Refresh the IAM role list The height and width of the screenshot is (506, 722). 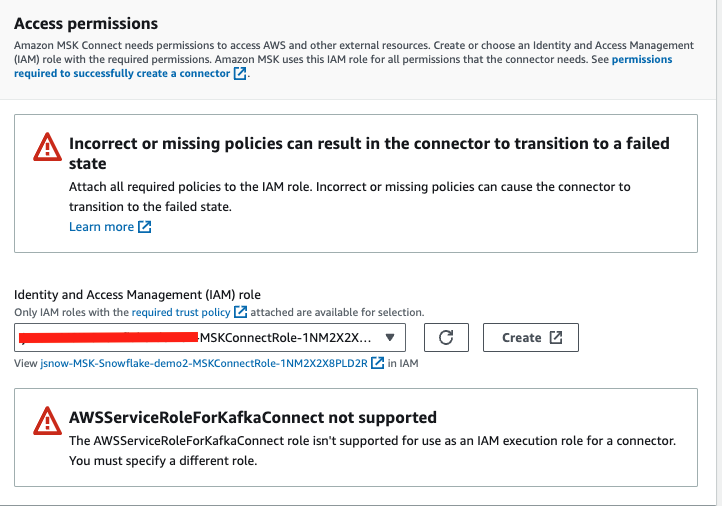pos(447,338)
